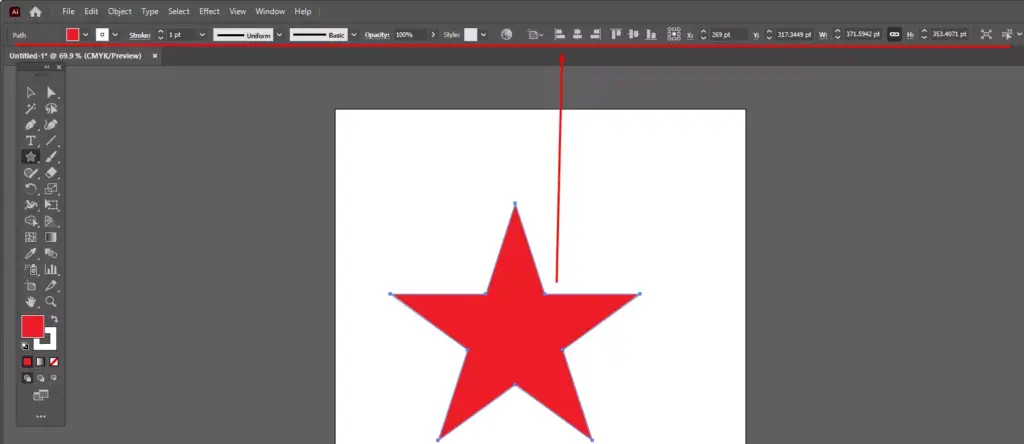Viewport: 1024px width, 444px height.
Task: Click the Stroke box in toolbox
Action: (x=50, y=342)
